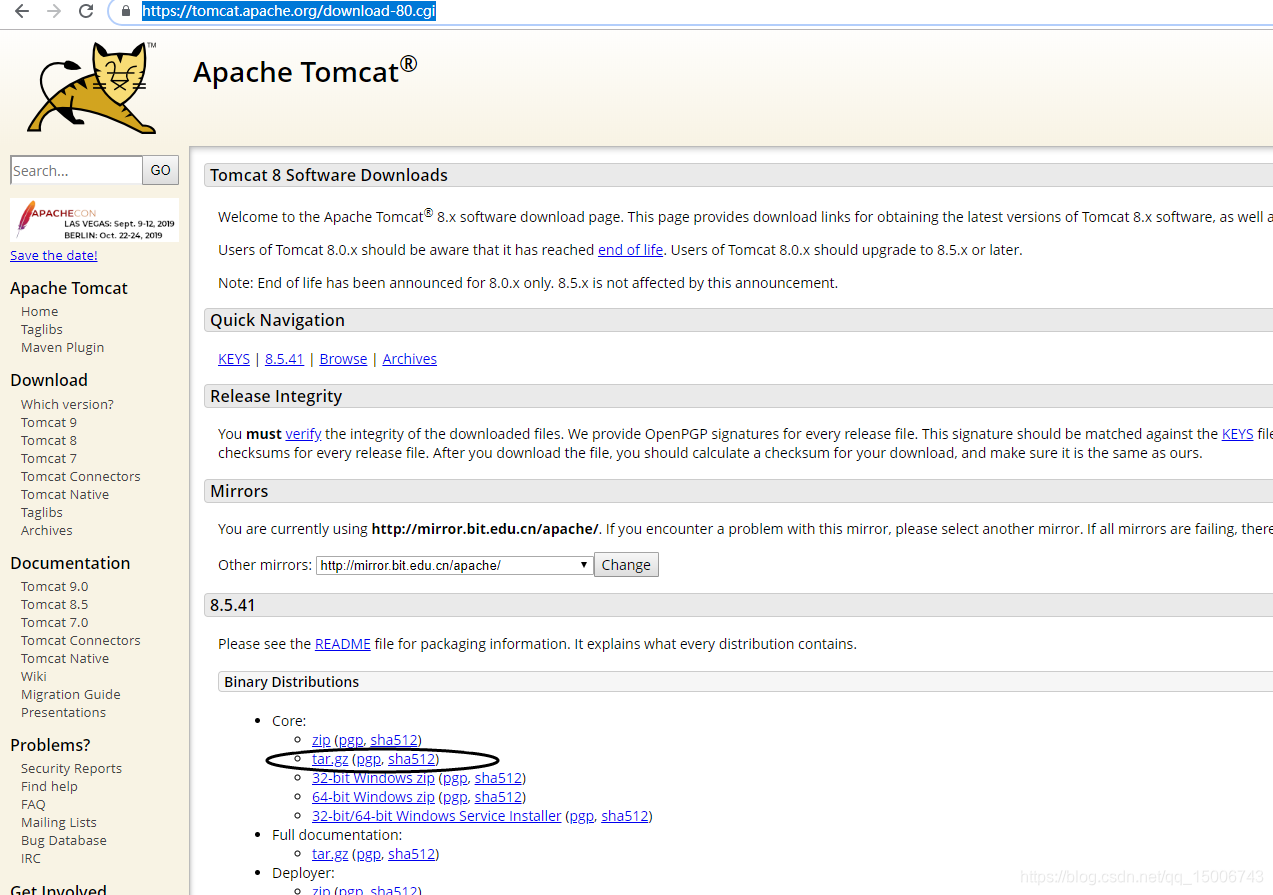Image resolution: width=1273 pixels, height=895 pixels.
Task: Download 64-bit Windows zip
Action: click(x=373, y=797)
